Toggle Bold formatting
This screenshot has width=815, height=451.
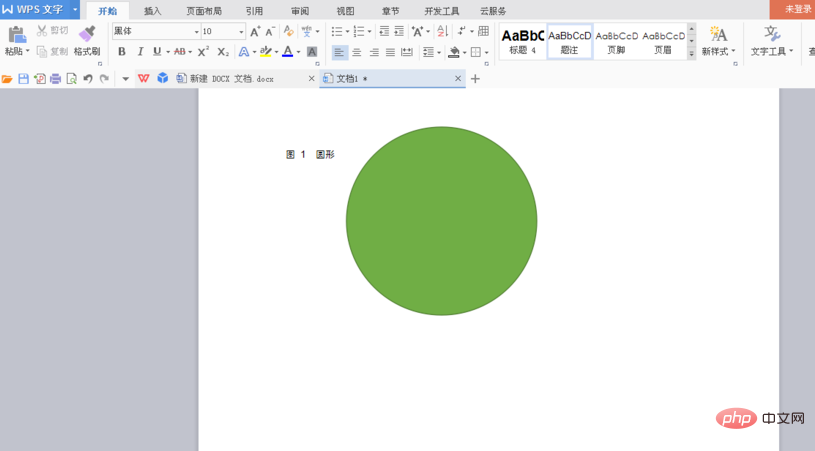(x=122, y=52)
